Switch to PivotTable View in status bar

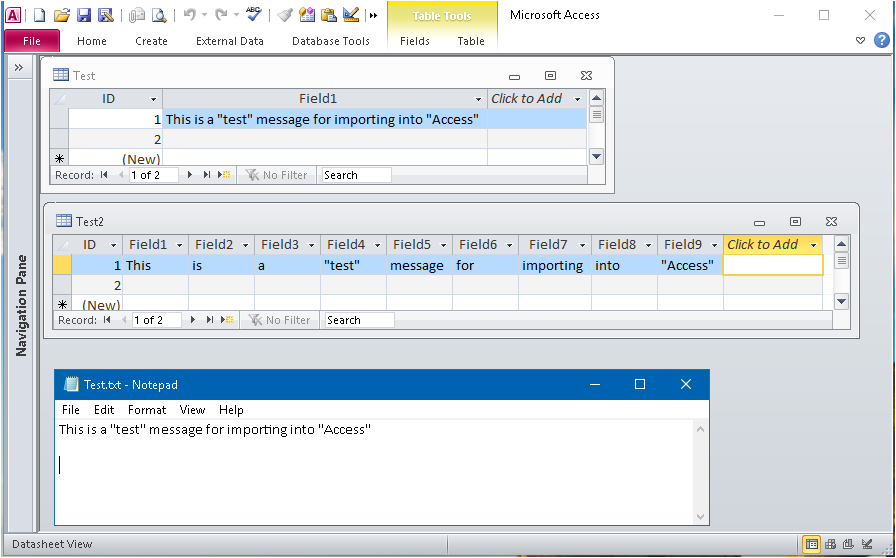pos(830,544)
